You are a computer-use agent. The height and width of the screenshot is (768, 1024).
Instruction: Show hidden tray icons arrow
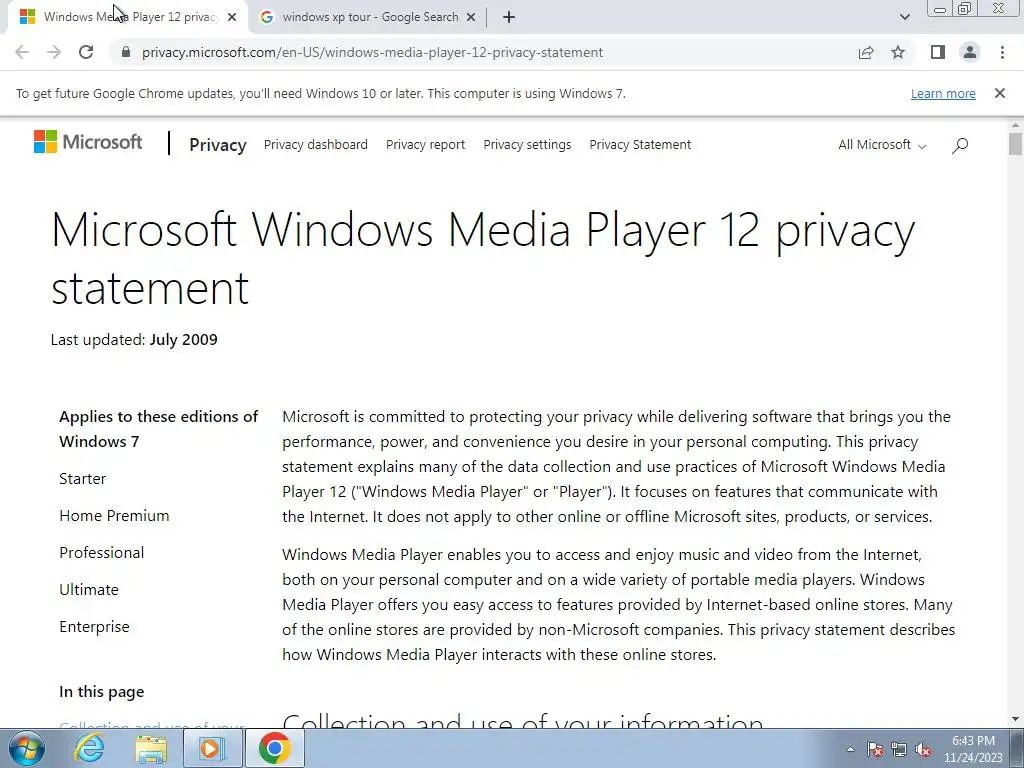pos(850,749)
